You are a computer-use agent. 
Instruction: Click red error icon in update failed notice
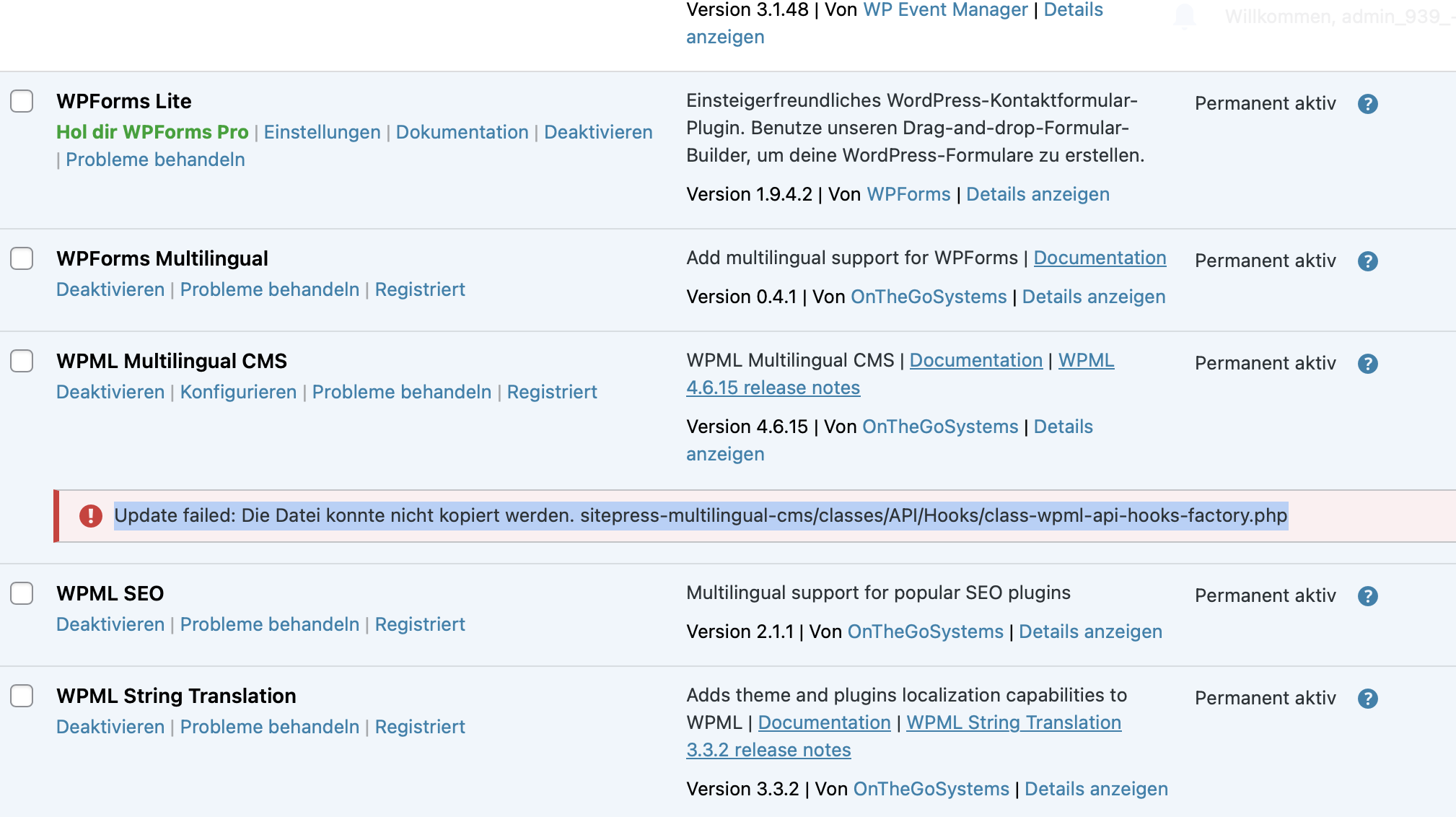click(90, 516)
